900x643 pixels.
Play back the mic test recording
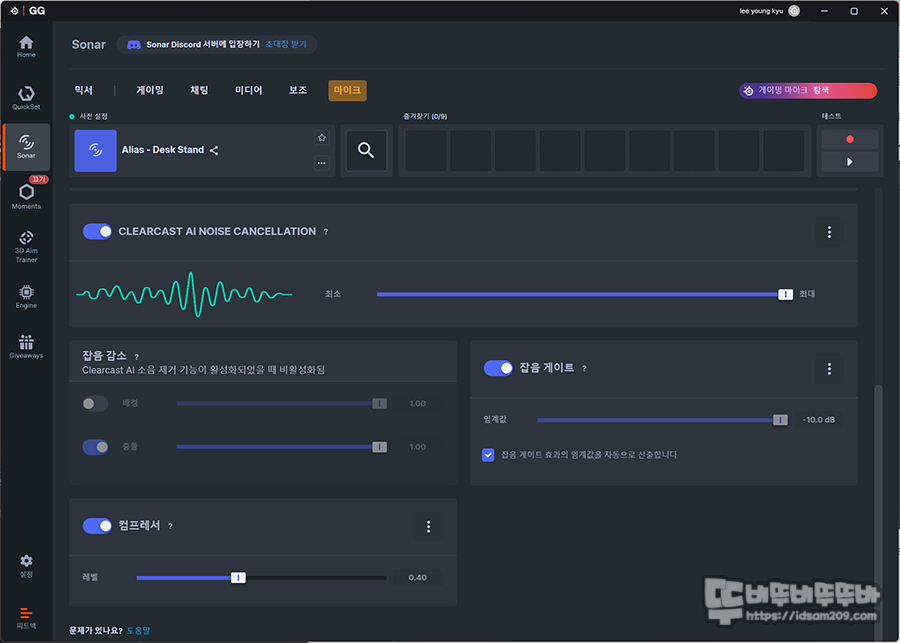point(849,162)
